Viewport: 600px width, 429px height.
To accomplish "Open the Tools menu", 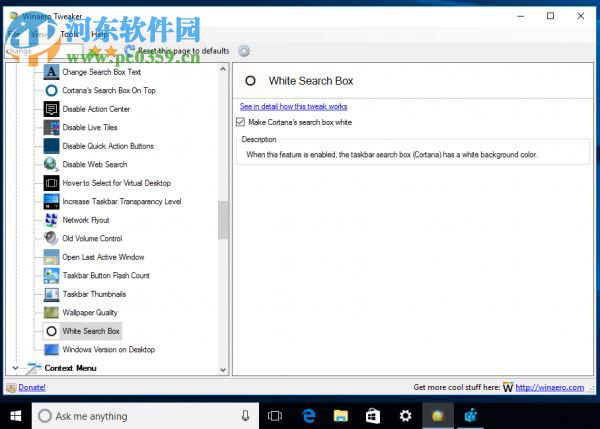I will point(69,34).
